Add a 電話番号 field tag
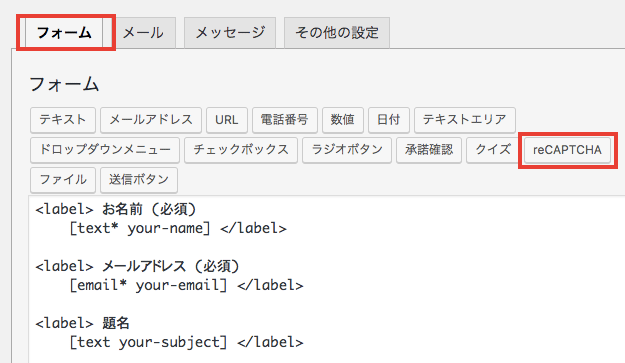Image resolution: width=625 pixels, height=363 pixels. pos(285,120)
